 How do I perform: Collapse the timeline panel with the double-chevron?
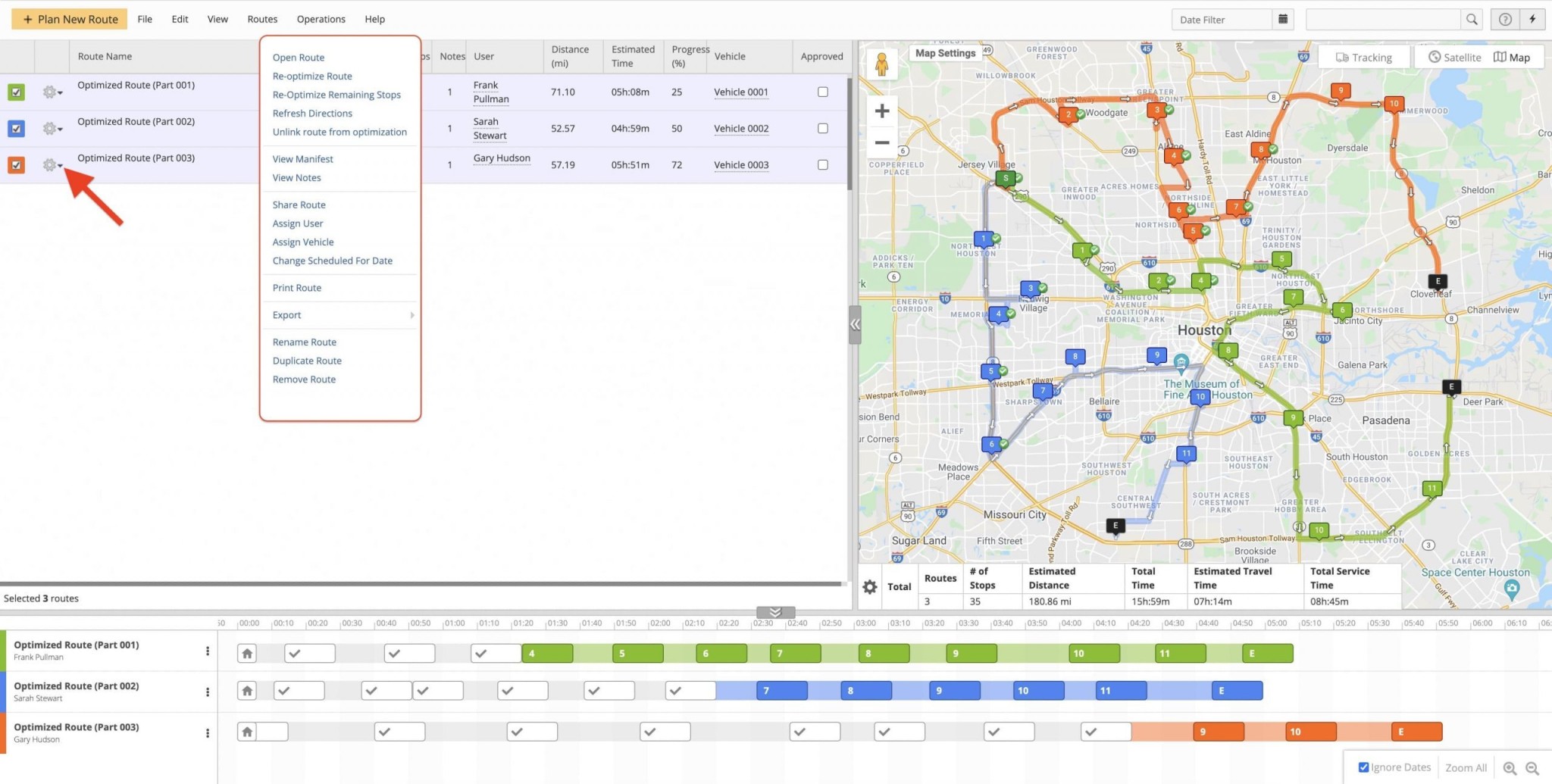pos(774,612)
